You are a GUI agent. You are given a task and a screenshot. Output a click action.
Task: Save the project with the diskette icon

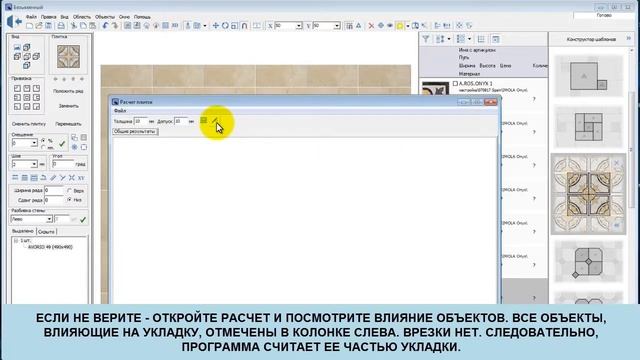coord(48,26)
